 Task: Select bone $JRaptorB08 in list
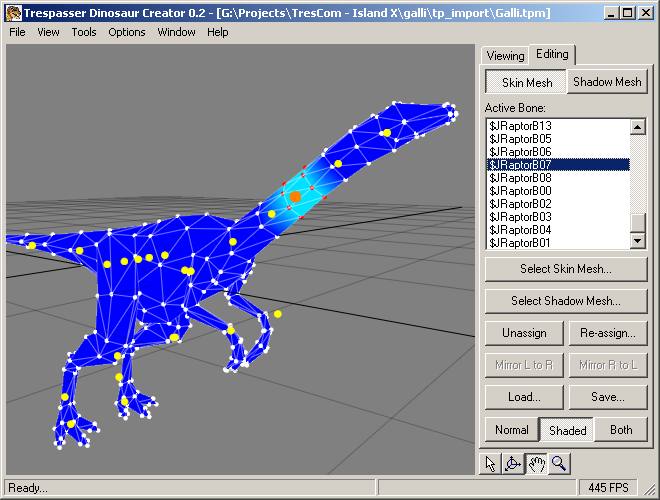coord(558,178)
